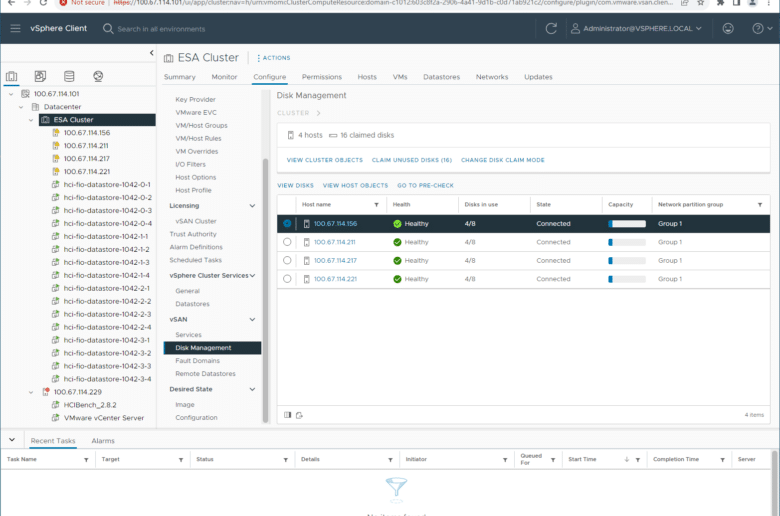
Task: Switch to Hosts and Clusters inventory view
Action: coord(11,76)
